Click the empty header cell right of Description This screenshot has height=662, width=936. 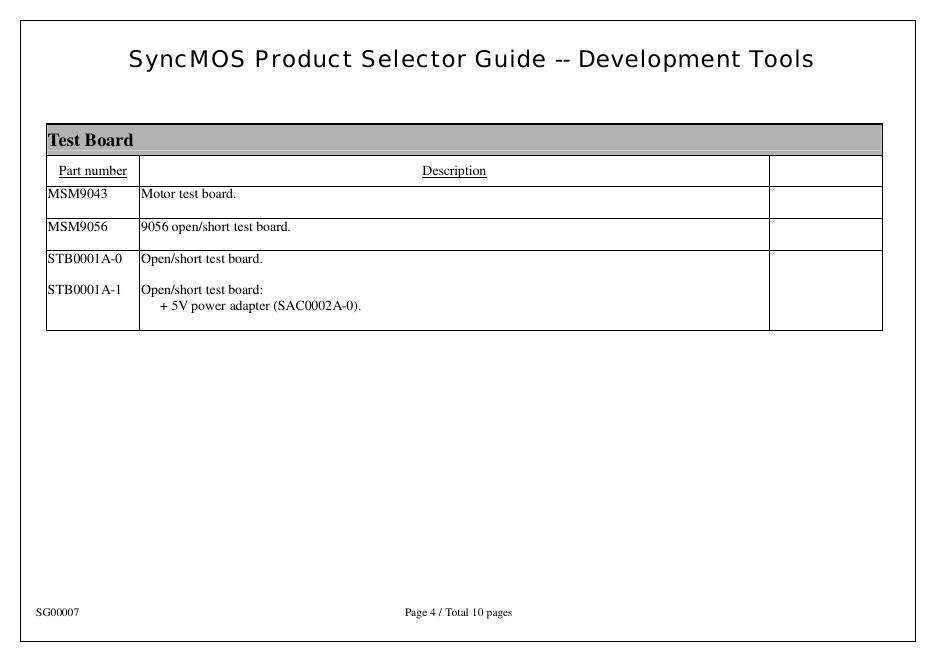(825, 171)
